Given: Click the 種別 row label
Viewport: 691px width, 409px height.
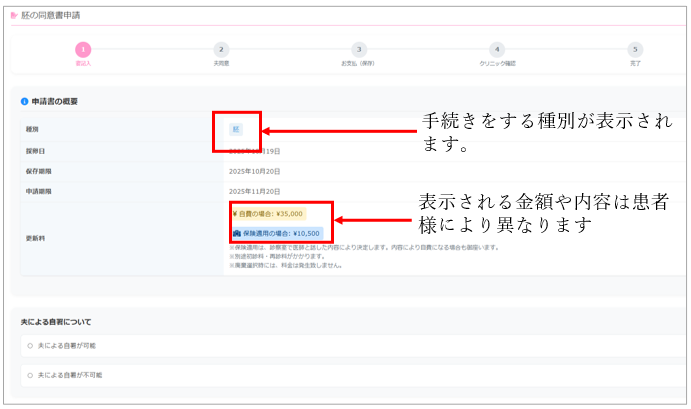Looking at the screenshot, I should tap(32, 129).
